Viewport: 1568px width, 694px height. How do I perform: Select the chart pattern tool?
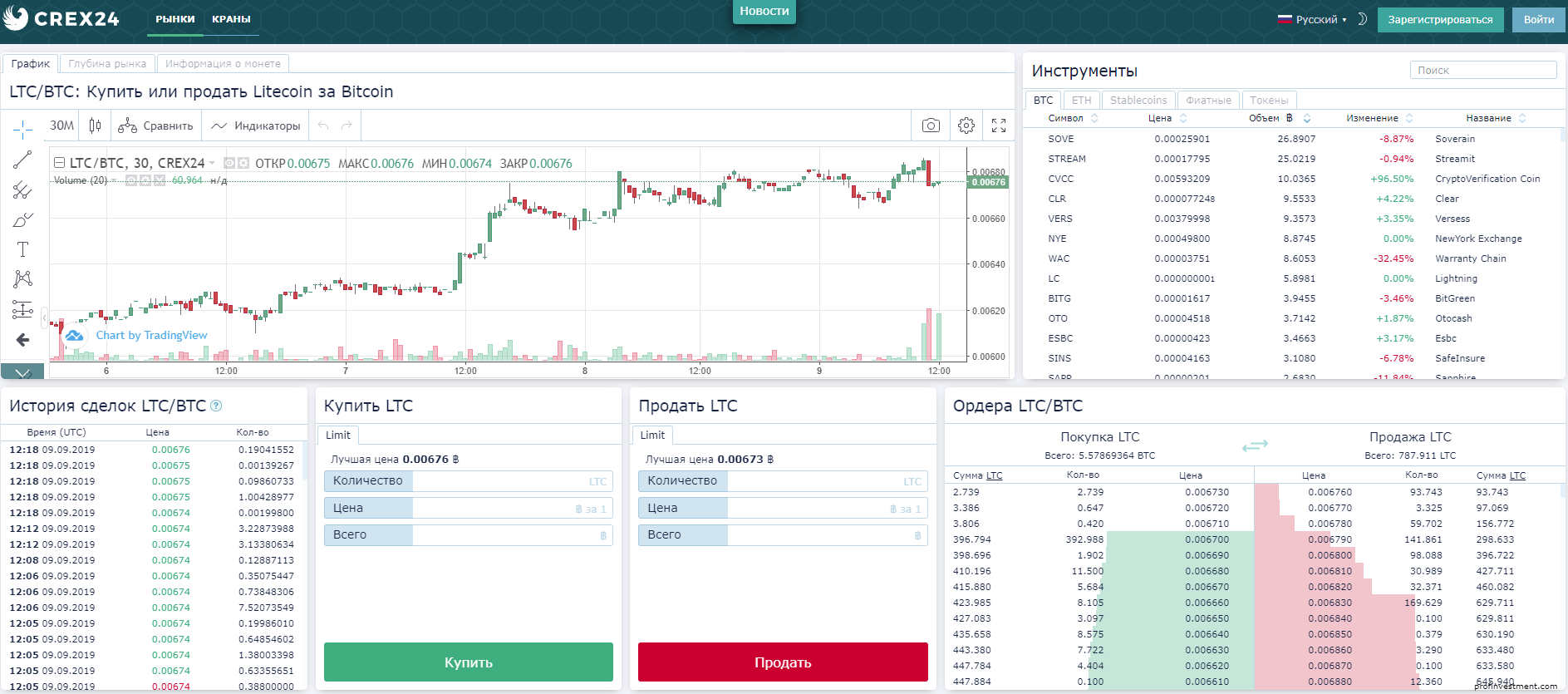tap(22, 279)
